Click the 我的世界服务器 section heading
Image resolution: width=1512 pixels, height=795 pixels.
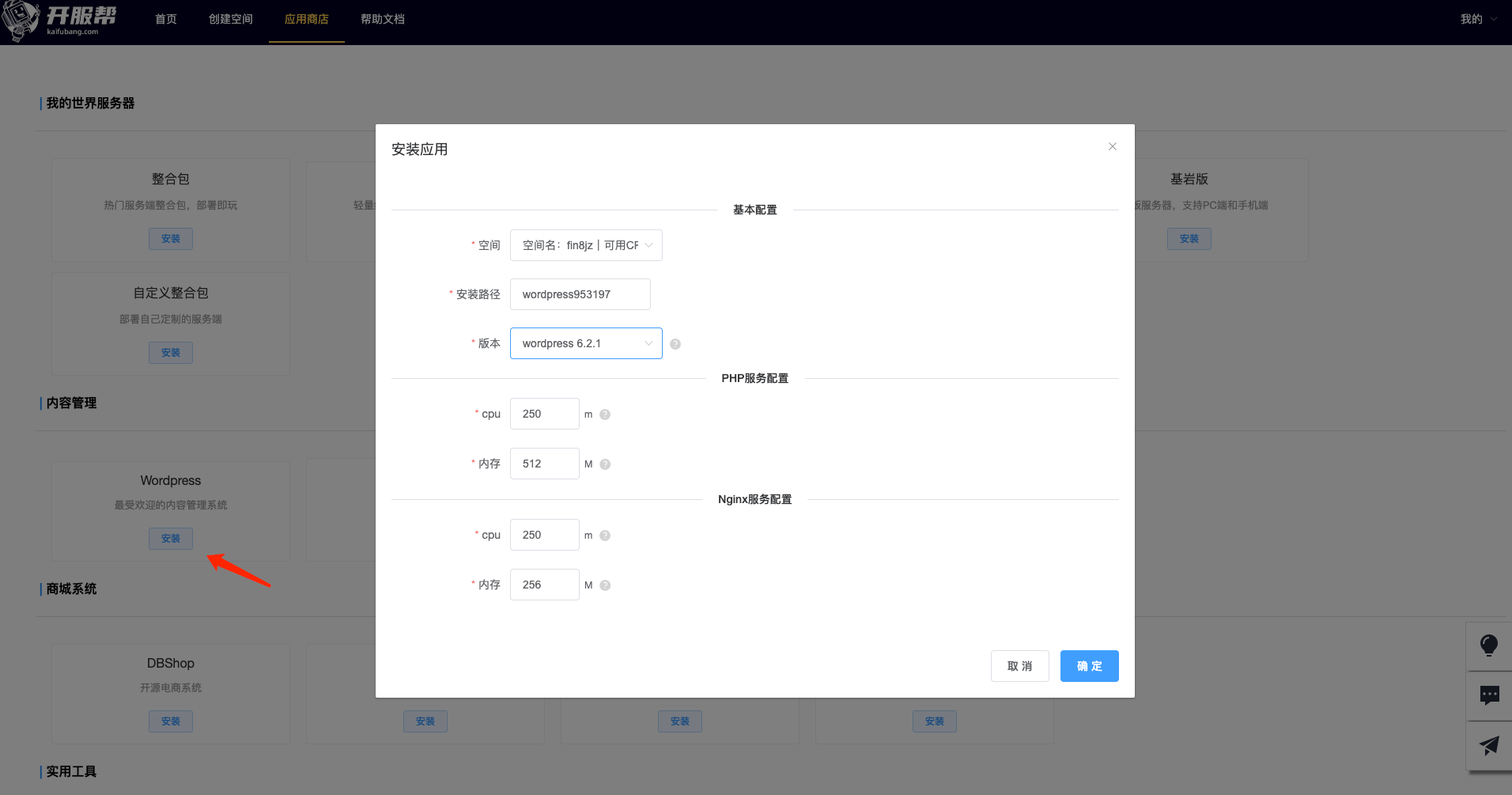click(90, 104)
